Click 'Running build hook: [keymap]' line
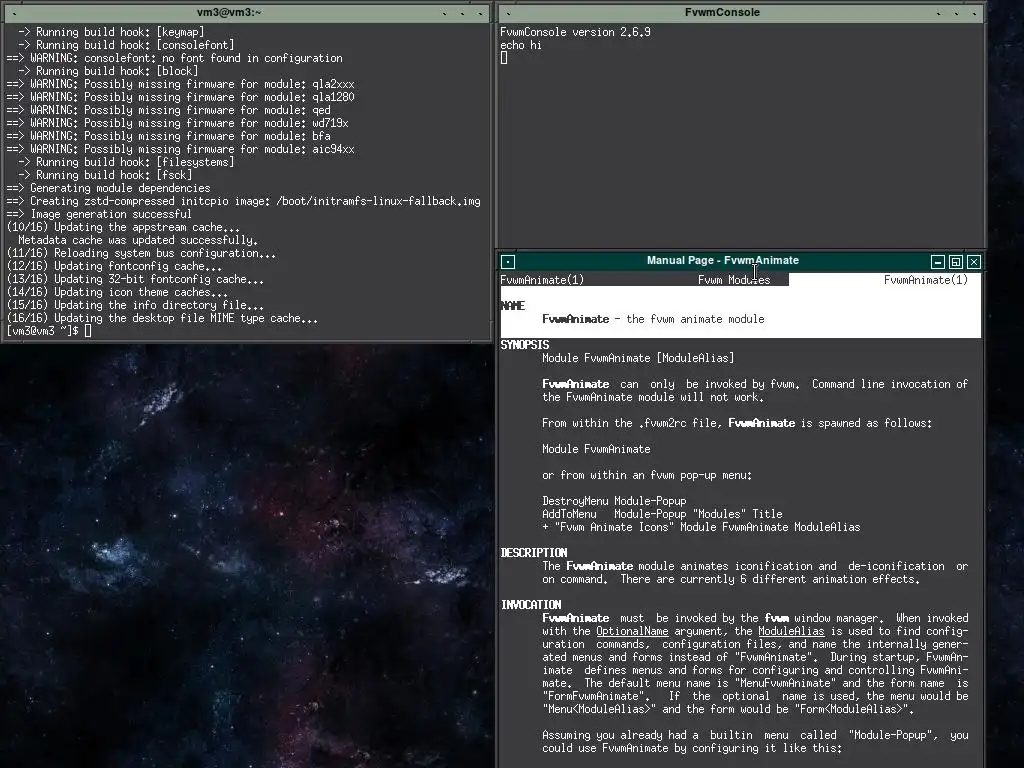This screenshot has width=1024, height=768. (x=111, y=32)
